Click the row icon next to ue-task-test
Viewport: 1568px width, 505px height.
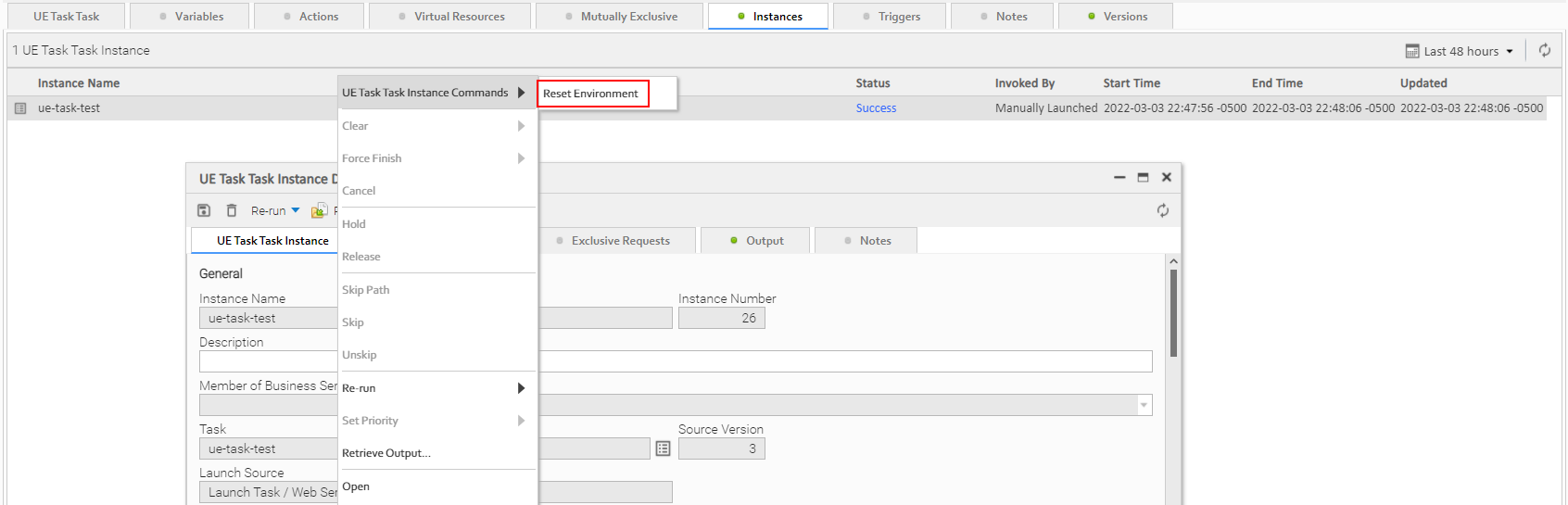20,108
